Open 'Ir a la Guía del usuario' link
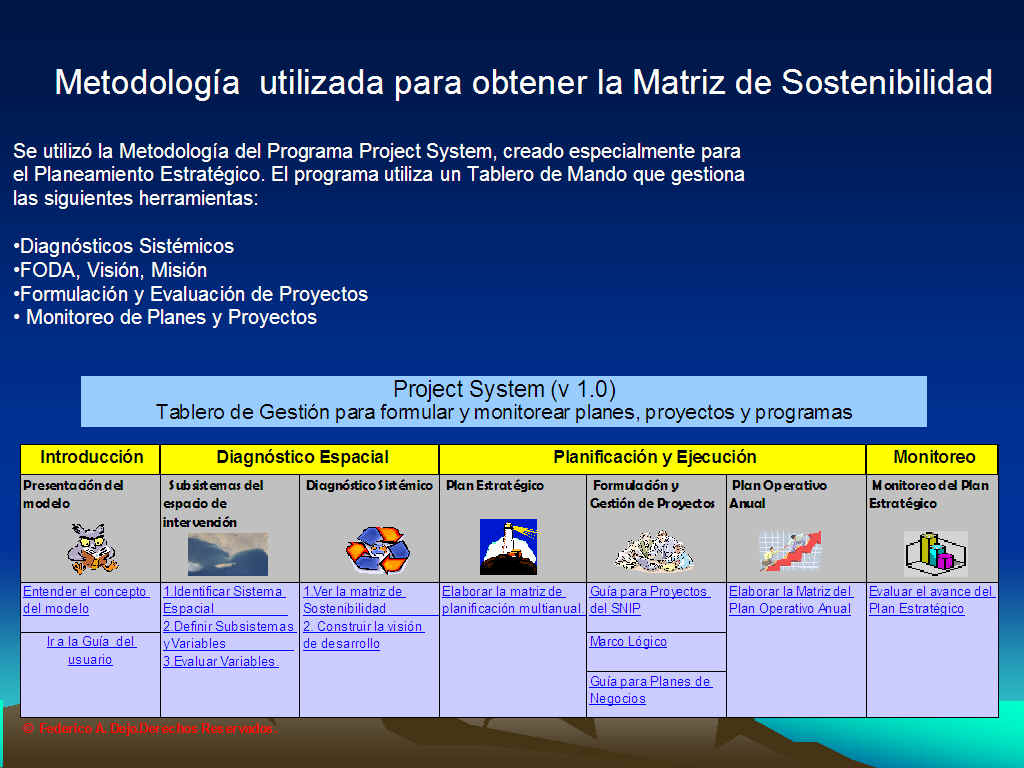The height and width of the screenshot is (768, 1024). [91, 650]
